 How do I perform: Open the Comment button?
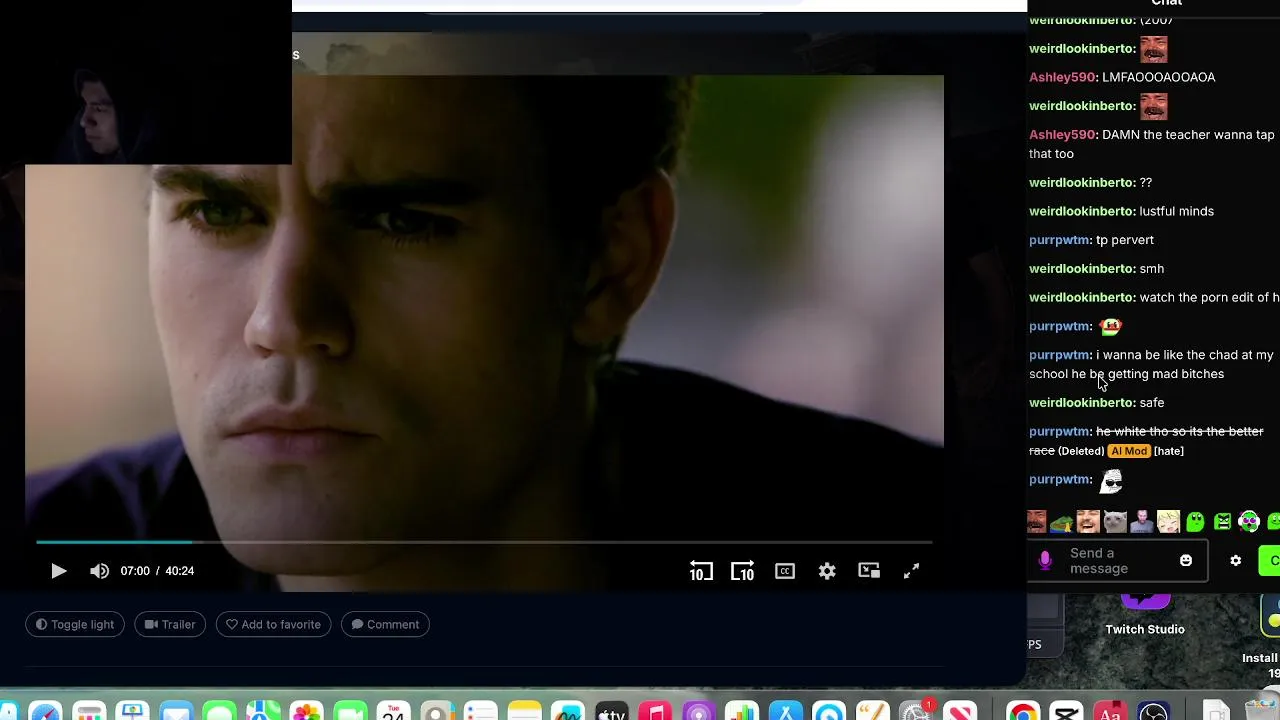click(x=385, y=624)
